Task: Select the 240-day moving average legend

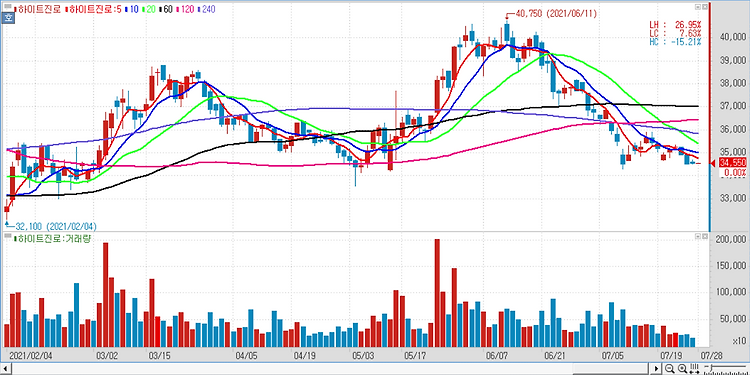Action: pos(206,9)
